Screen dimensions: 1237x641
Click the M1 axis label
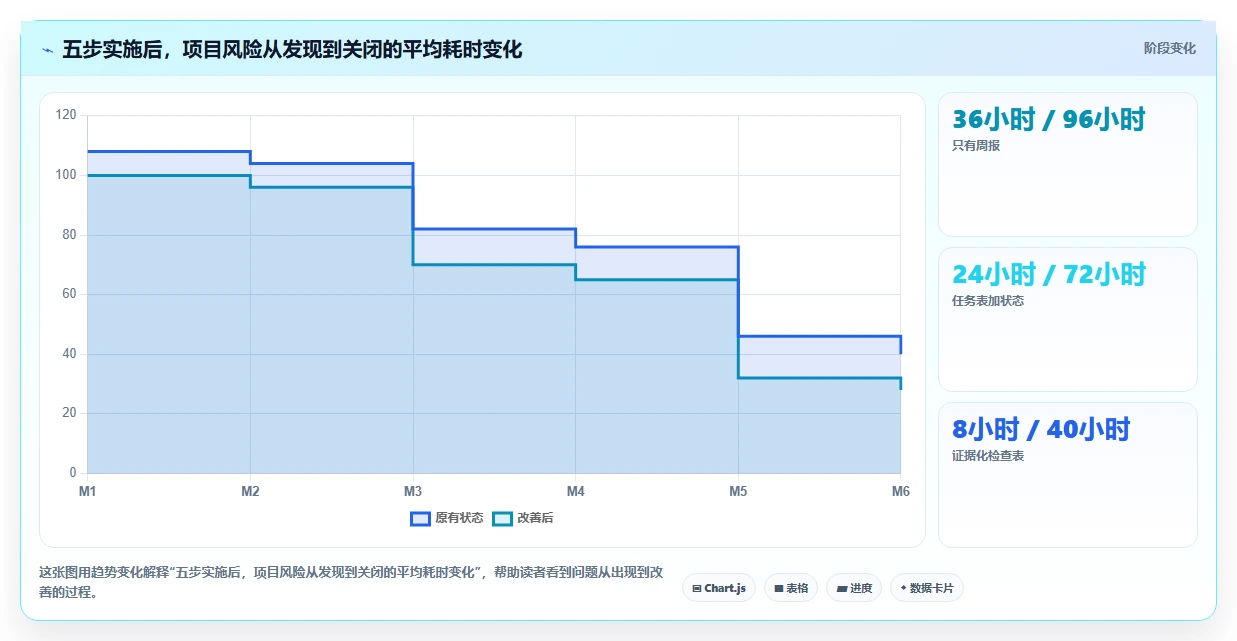[87, 491]
